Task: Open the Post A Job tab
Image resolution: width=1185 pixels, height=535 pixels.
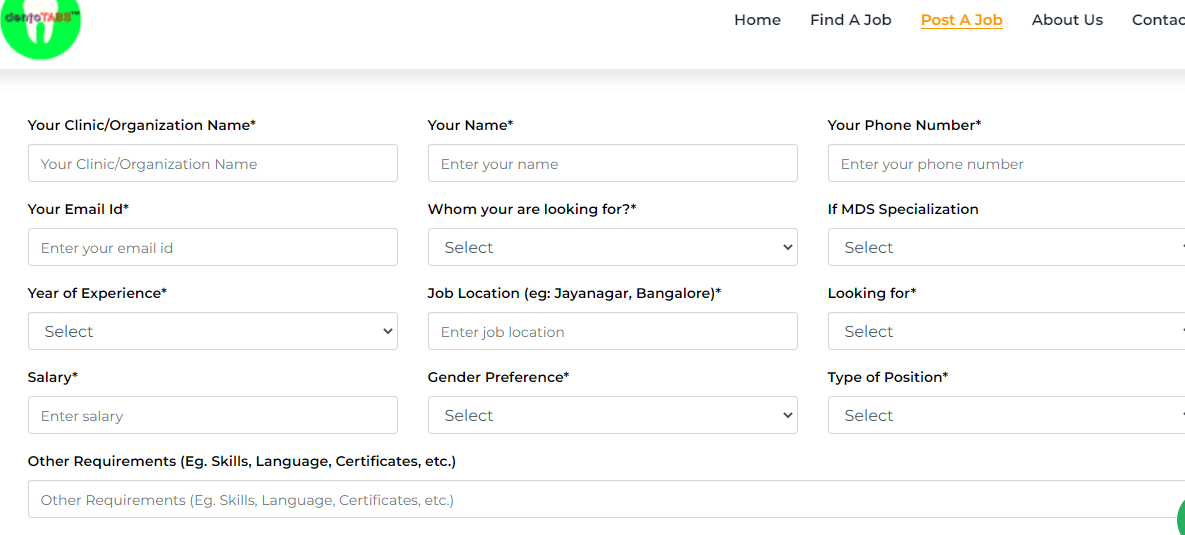Action: click(x=961, y=20)
